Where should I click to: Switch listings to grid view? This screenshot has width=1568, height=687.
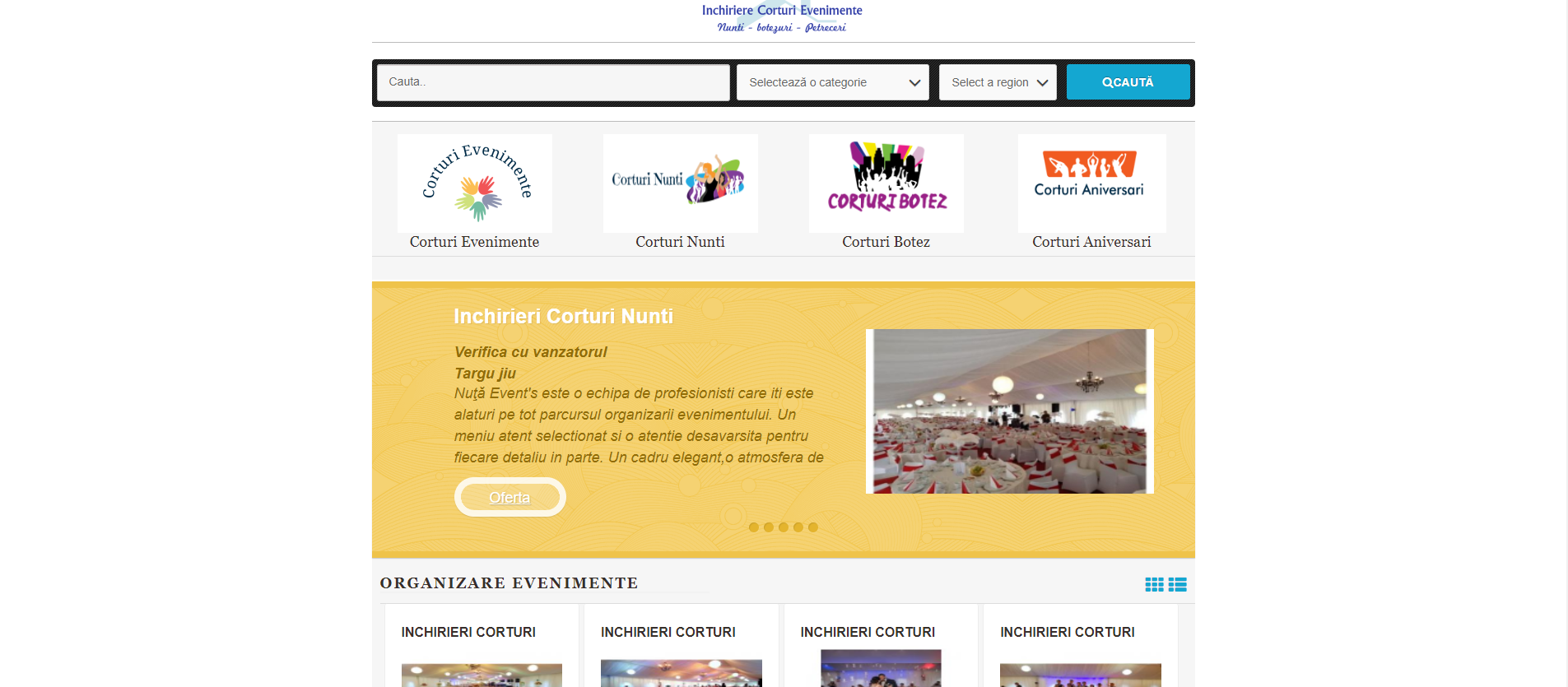(1154, 584)
